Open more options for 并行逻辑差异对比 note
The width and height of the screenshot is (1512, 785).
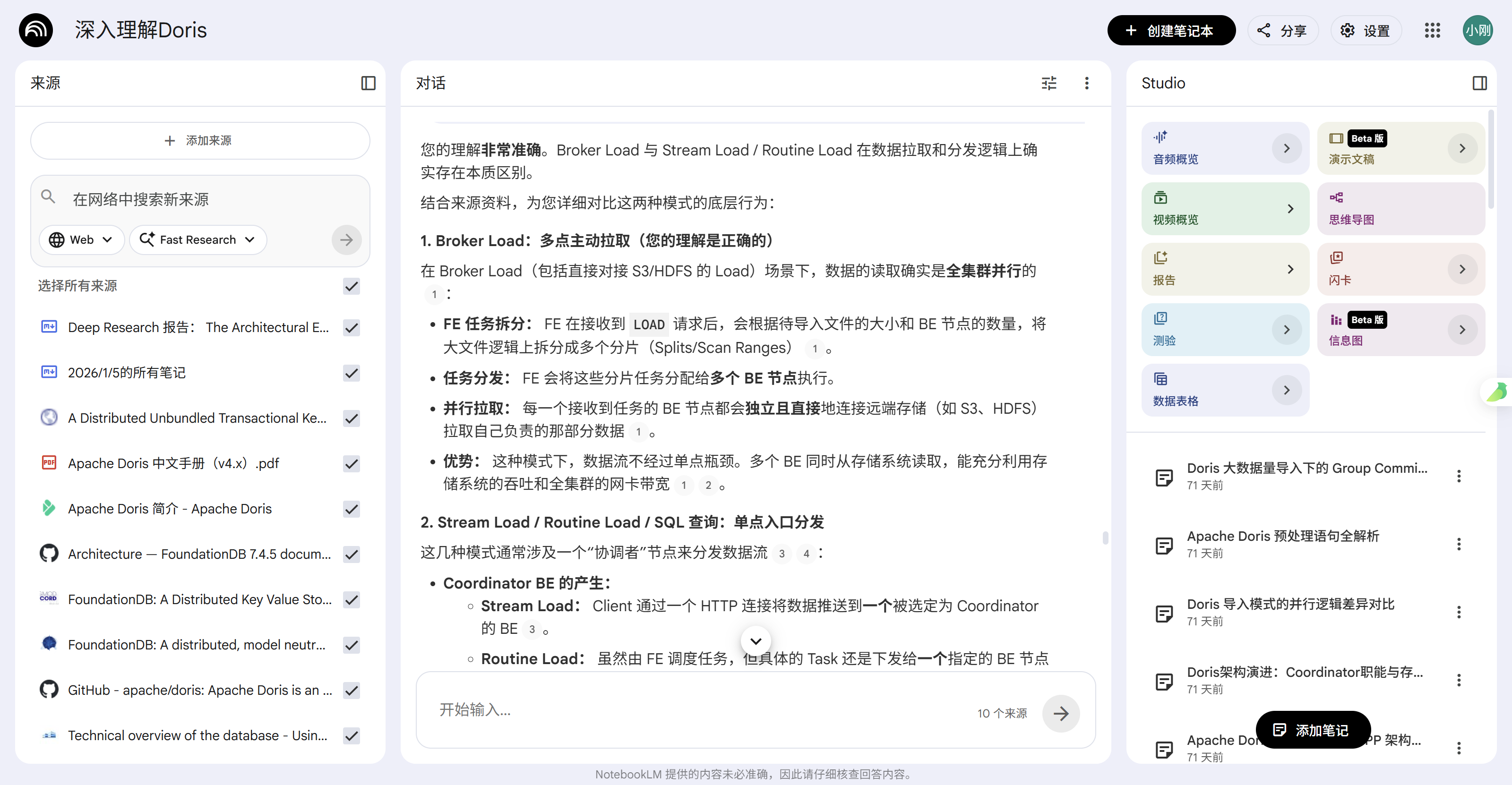1459,613
